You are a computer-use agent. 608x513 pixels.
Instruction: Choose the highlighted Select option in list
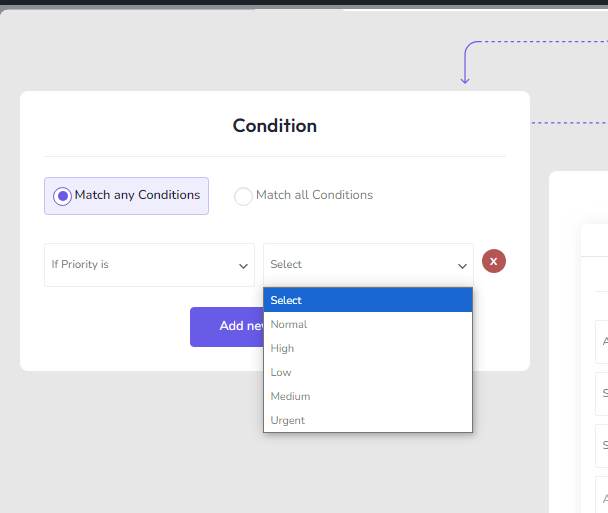368,300
